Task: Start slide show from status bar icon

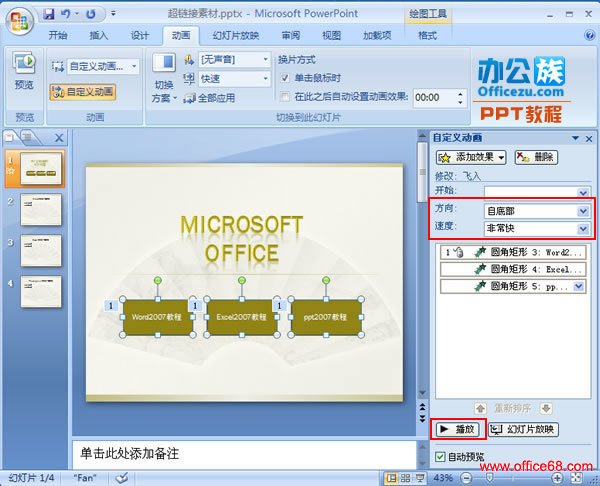Action: coord(420,478)
